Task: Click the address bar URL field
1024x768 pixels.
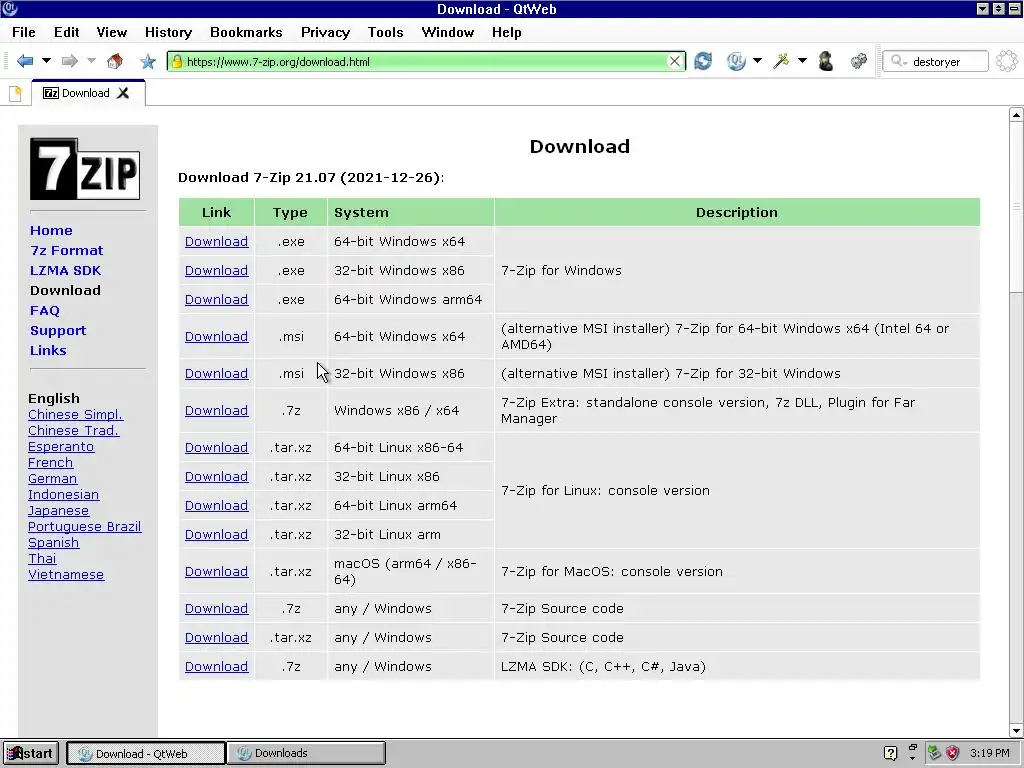Action: click(x=424, y=61)
